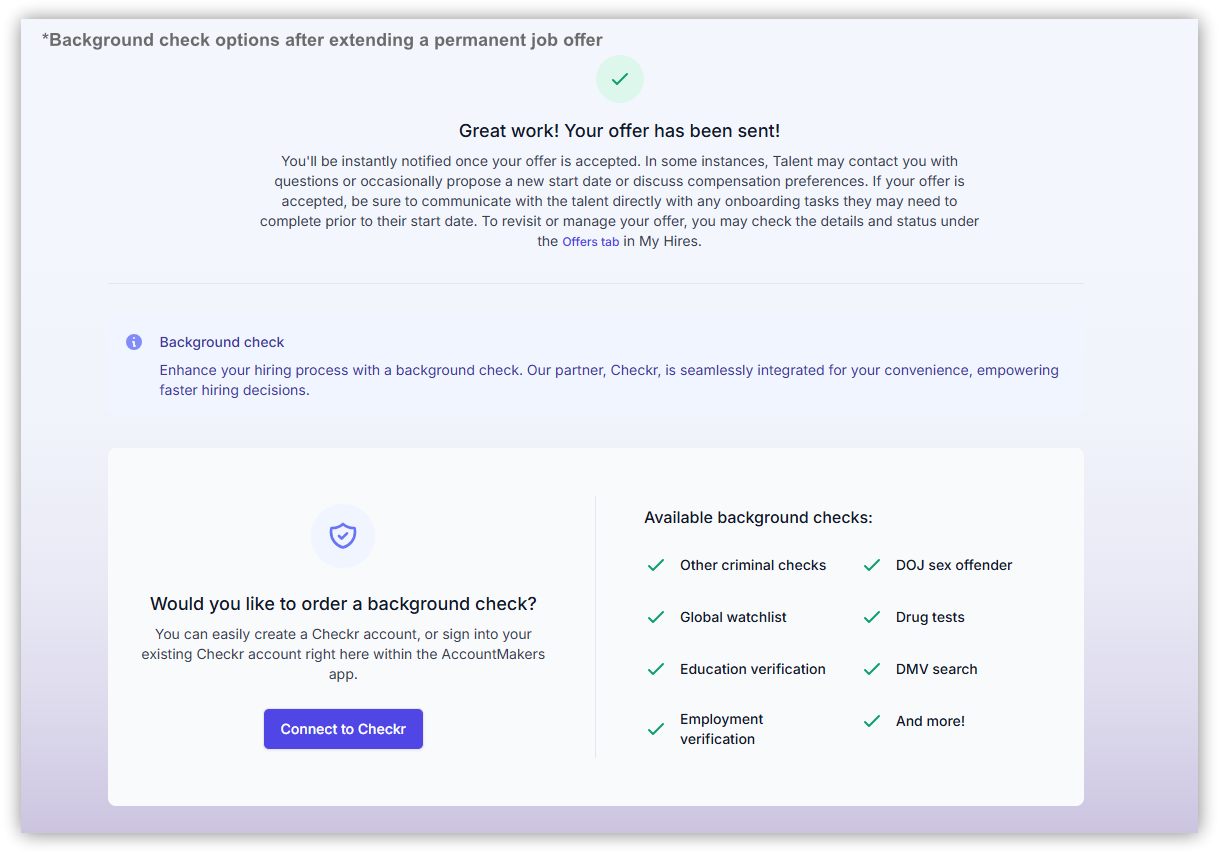Image resolution: width=1230 pixels, height=859 pixels.
Task: Click the checkmark beside And more!
Action: [871, 720]
